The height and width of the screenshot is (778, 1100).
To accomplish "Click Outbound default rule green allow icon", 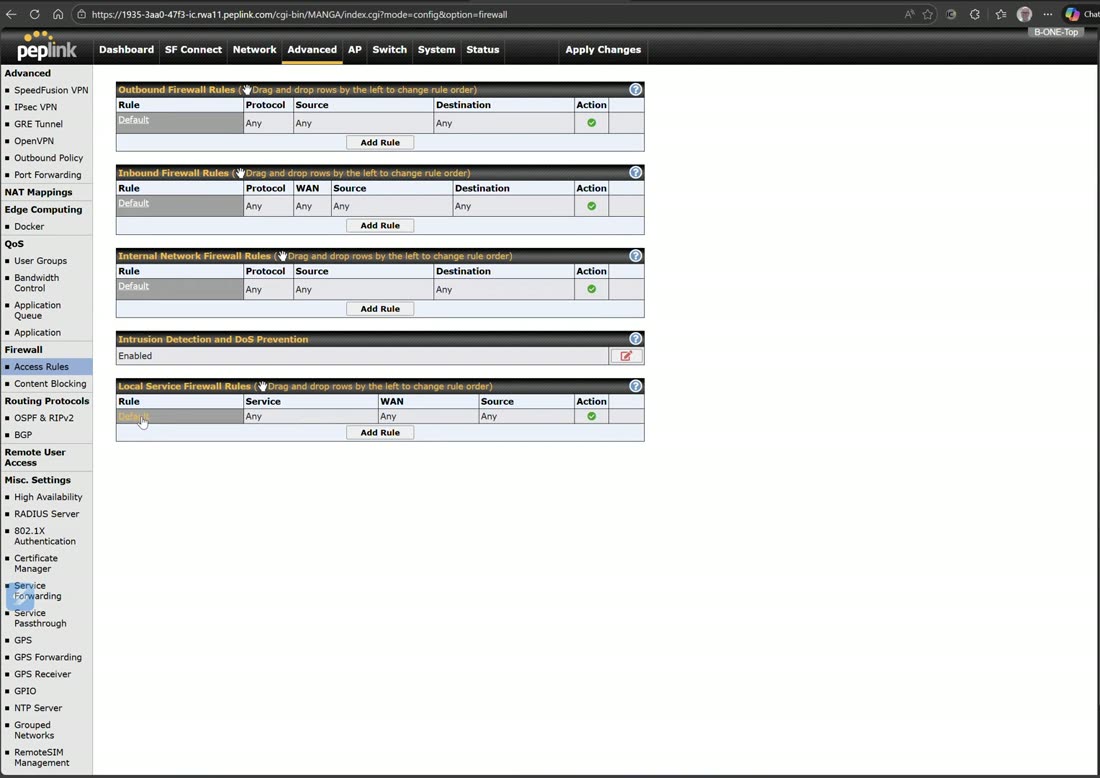I will click(x=591, y=123).
